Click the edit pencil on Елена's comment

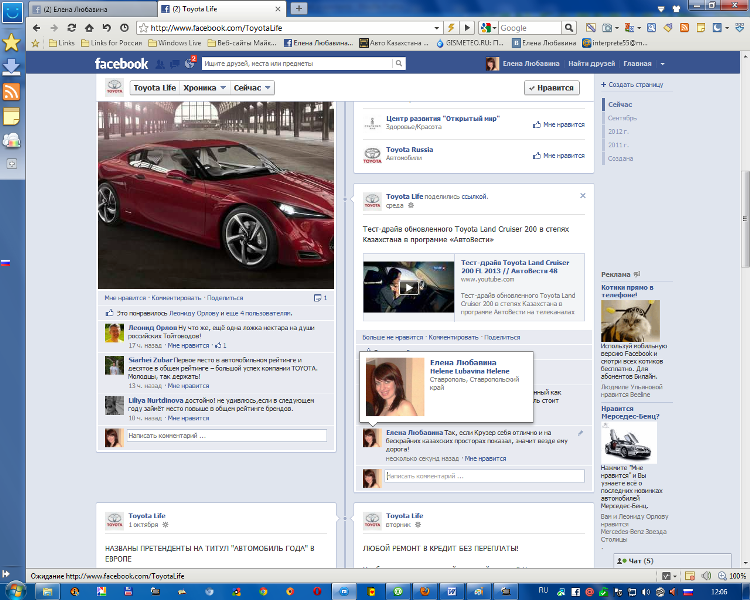point(580,433)
